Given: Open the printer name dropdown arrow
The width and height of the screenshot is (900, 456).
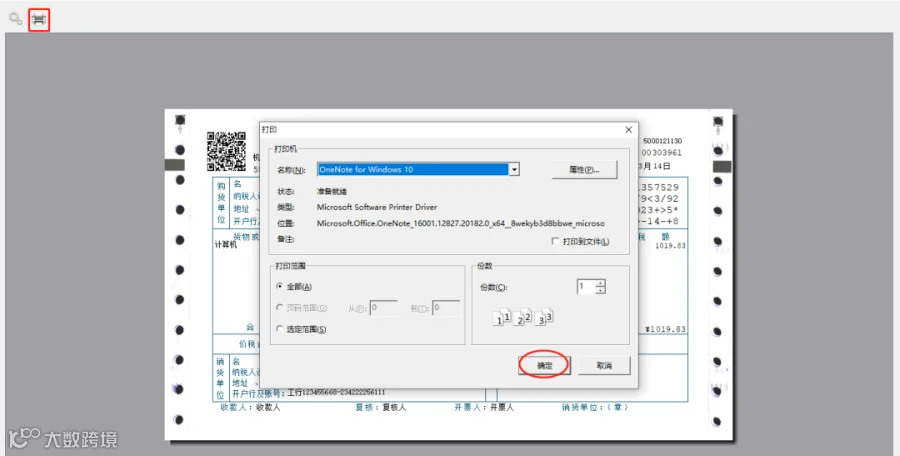Looking at the screenshot, I should tap(514, 169).
